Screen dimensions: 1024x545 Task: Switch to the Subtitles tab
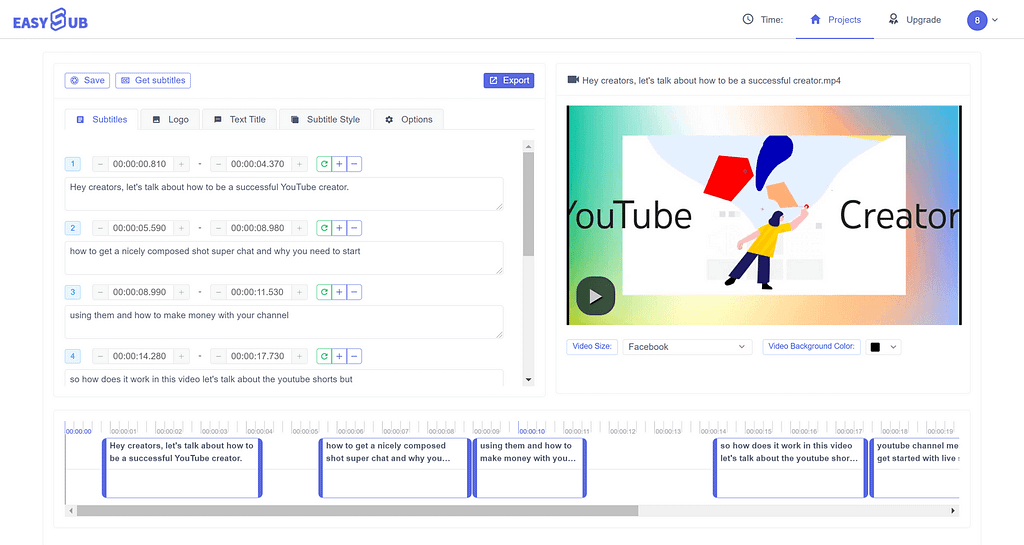tap(102, 119)
